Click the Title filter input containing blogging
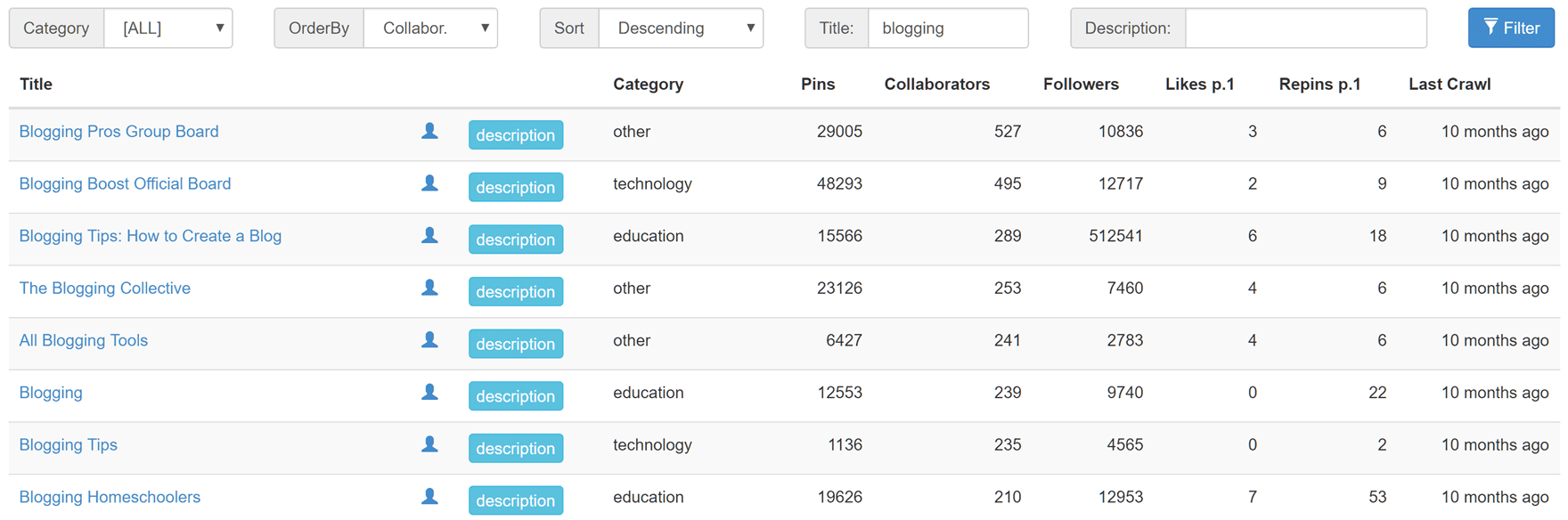 948,28
